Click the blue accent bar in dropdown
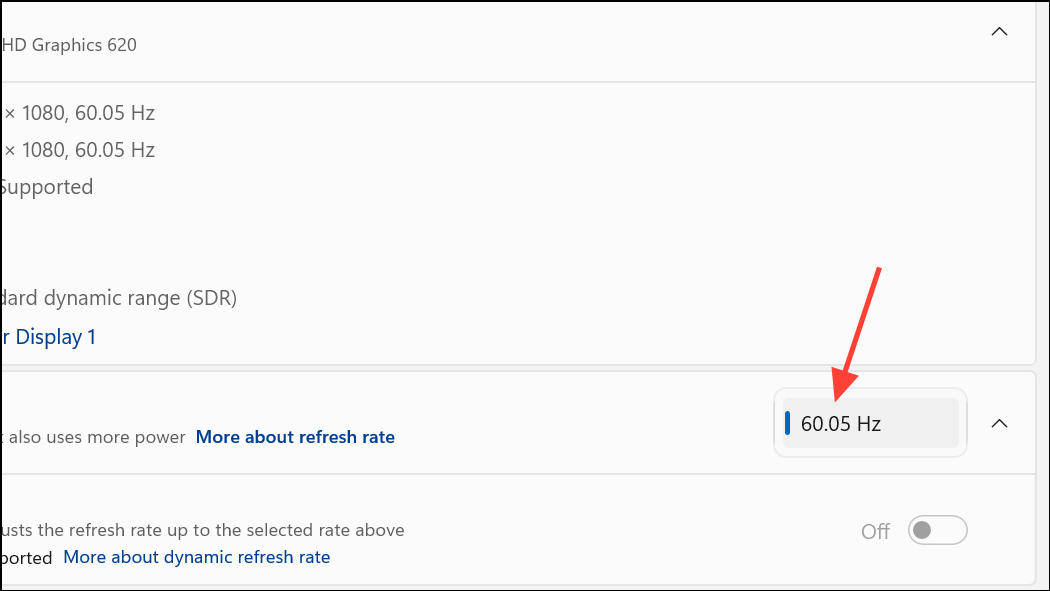This screenshot has width=1050, height=591. (787, 423)
